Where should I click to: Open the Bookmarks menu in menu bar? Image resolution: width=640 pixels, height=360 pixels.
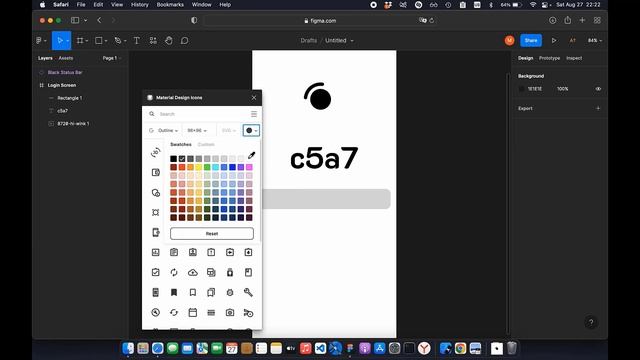click(x=170, y=4)
